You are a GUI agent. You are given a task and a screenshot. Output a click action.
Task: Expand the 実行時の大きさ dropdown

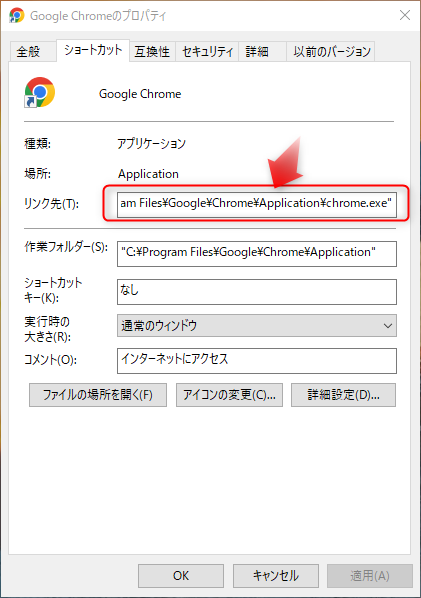click(x=257, y=325)
